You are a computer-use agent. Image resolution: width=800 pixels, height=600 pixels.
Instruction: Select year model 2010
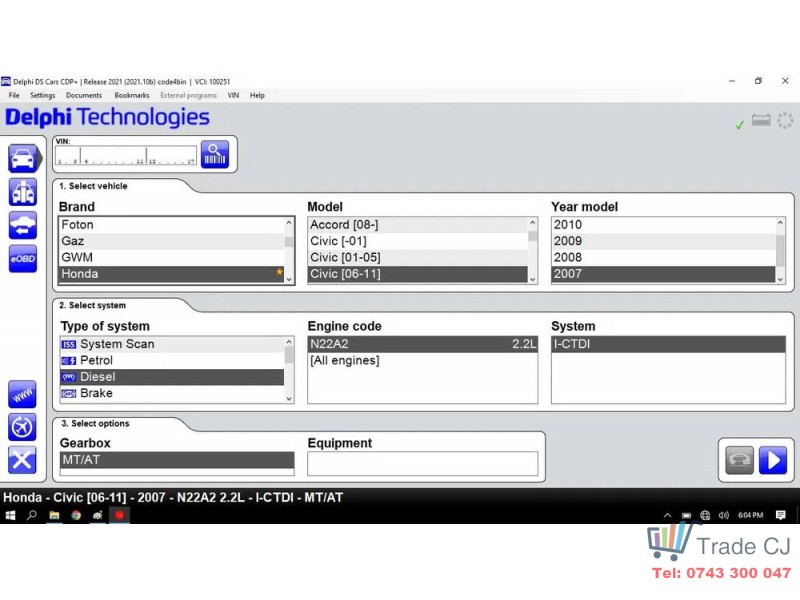[664, 225]
